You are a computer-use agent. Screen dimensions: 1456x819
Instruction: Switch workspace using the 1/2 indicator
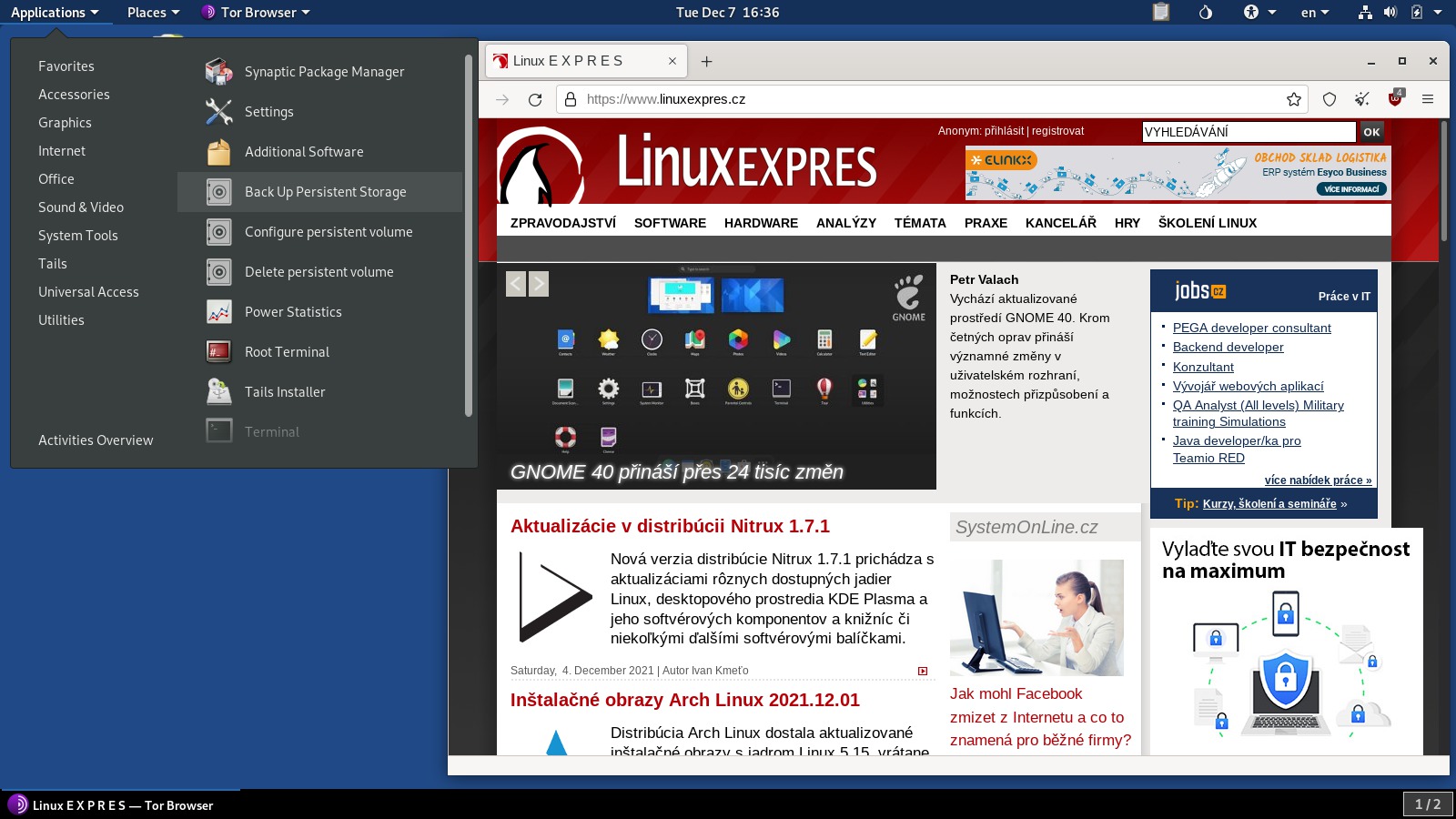coord(1428,804)
